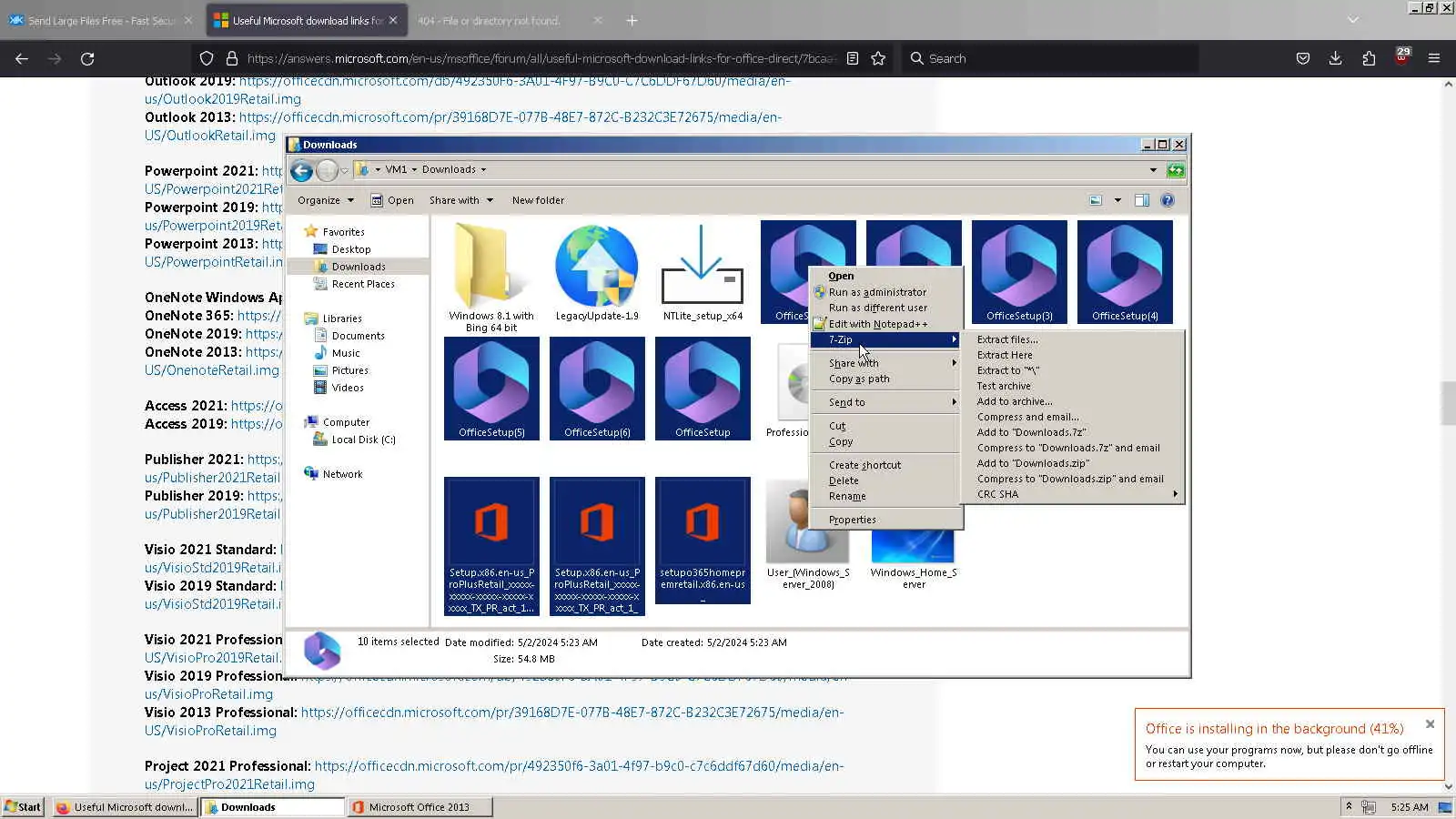The image size is (1456, 819).
Task: Go back in the Downloads explorer window
Action: tap(301, 170)
